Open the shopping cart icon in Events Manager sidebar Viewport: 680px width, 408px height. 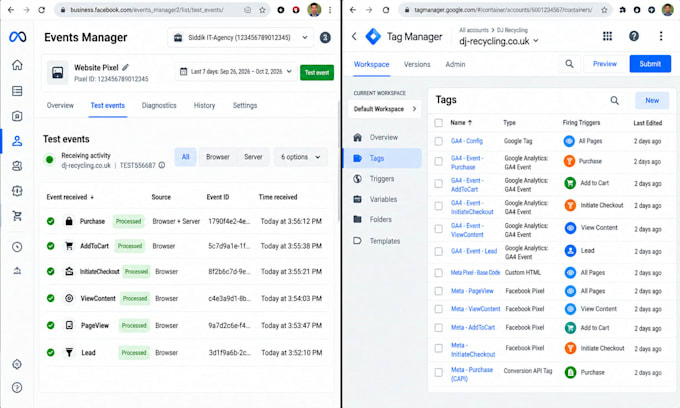coord(17,216)
